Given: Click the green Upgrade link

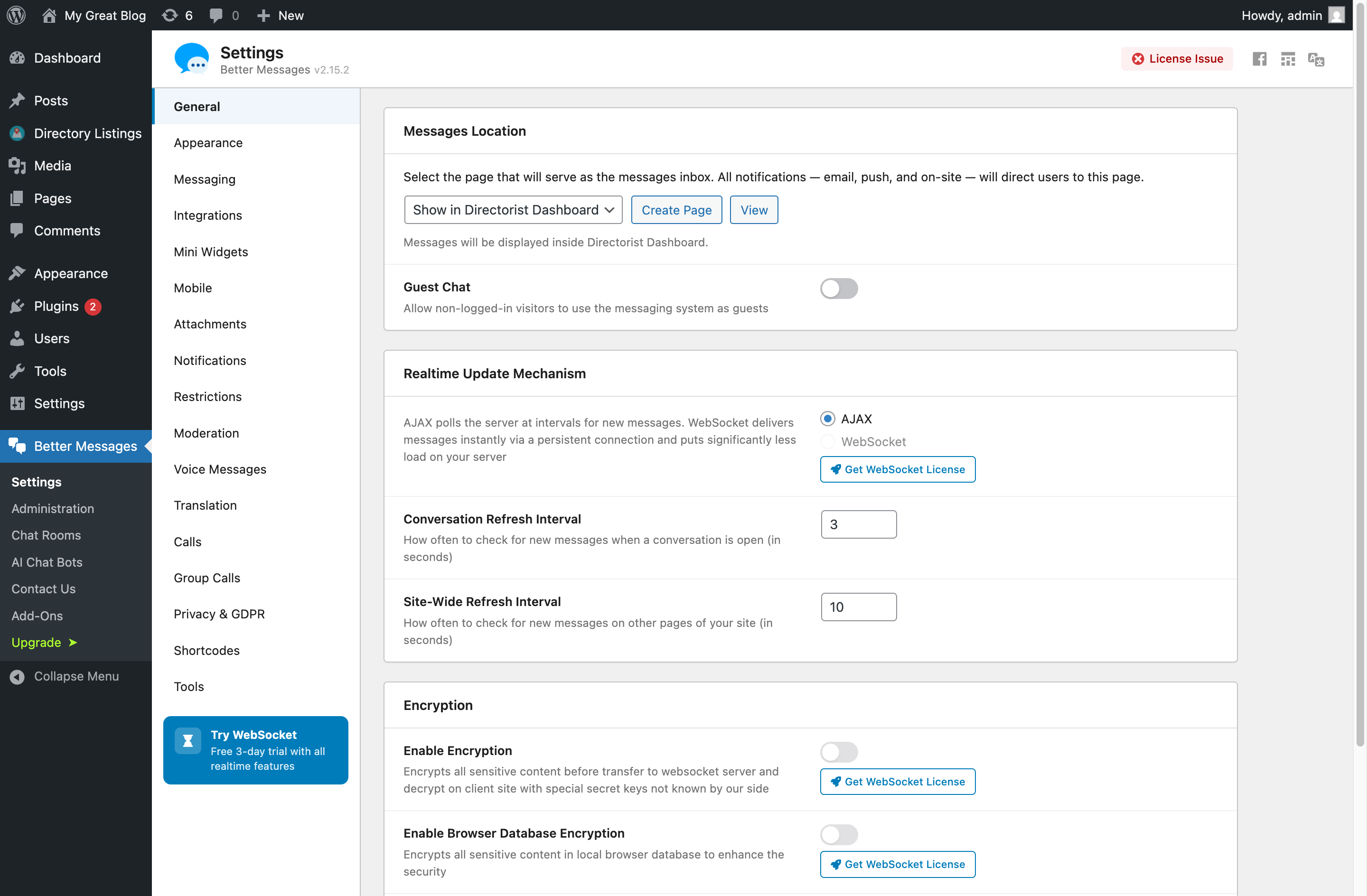Looking at the screenshot, I should (x=44, y=642).
